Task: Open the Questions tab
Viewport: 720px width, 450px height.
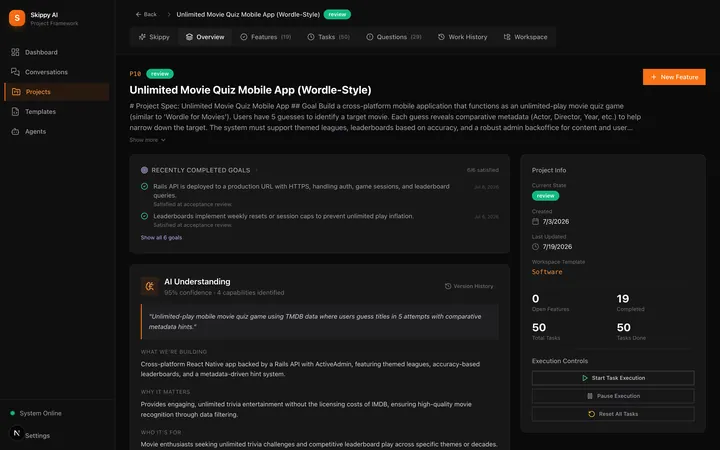Action: [x=394, y=37]
